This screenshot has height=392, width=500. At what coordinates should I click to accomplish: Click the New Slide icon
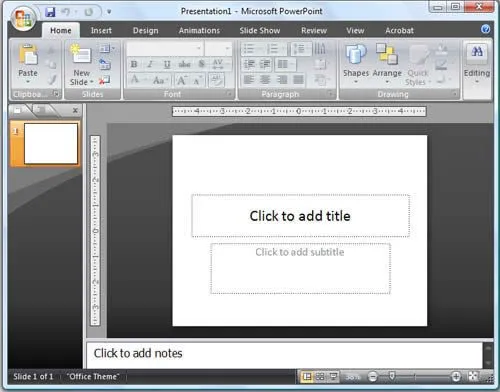[80, 54]
